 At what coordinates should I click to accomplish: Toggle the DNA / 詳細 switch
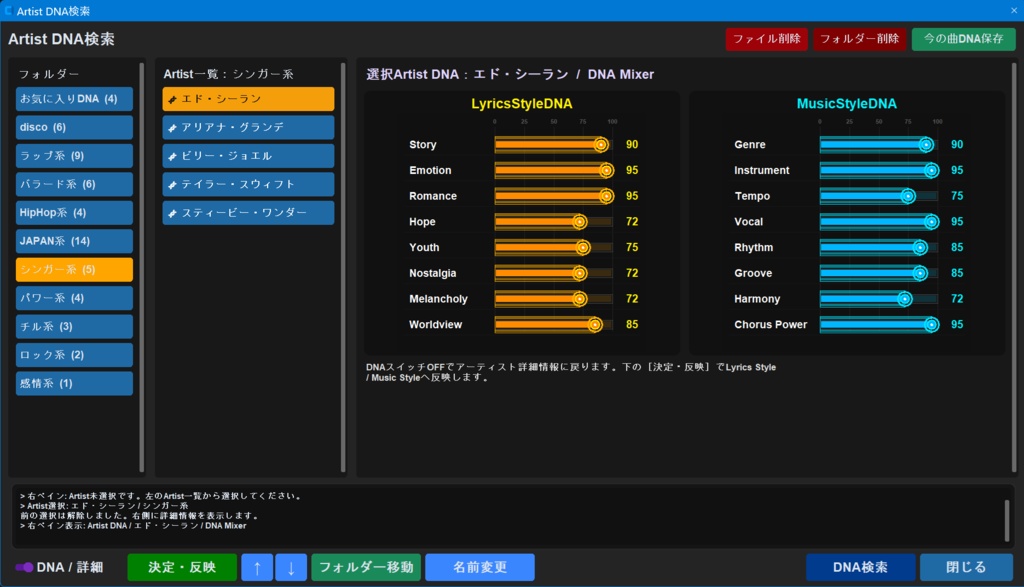click(24, 567)
